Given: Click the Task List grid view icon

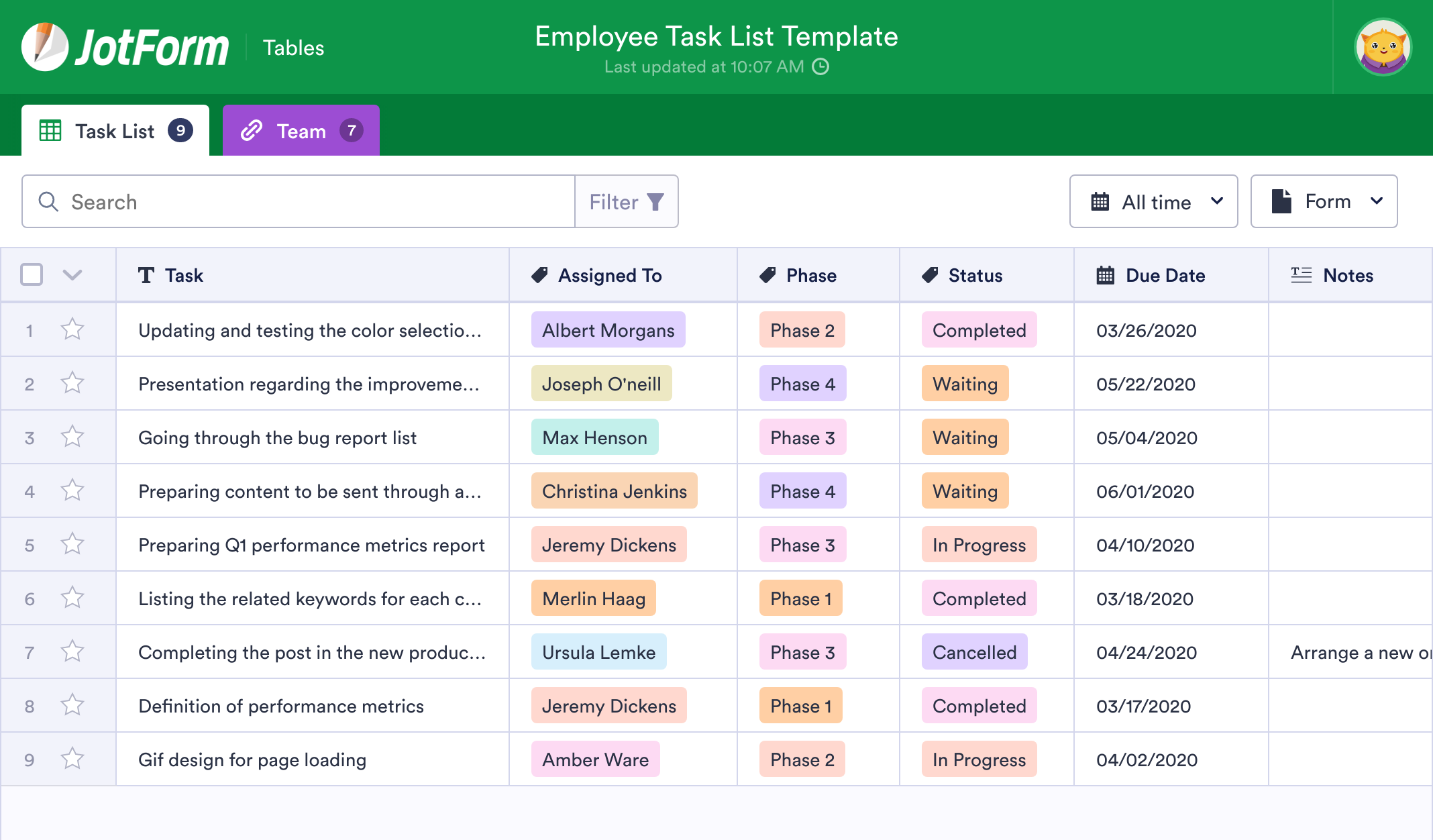Looking at the screenshot, I should coord(50,131).
